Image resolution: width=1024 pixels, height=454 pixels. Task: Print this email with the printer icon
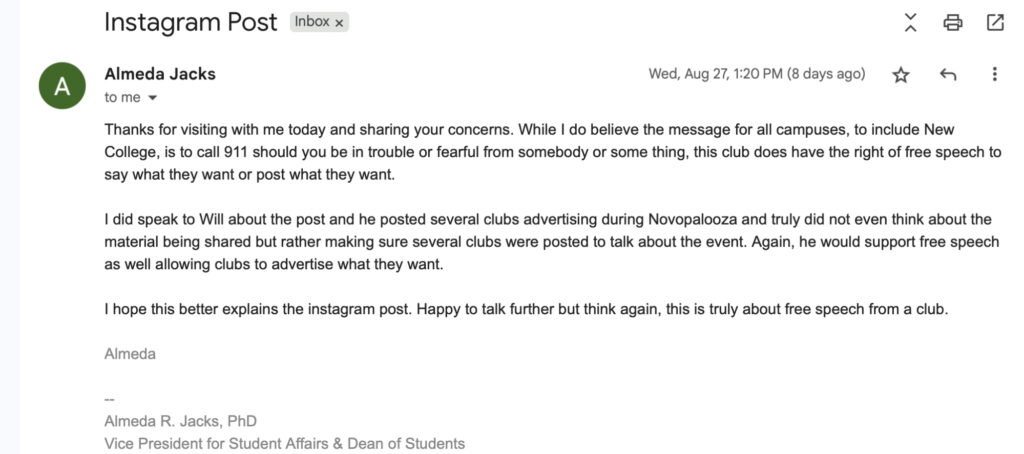tap(953, 22)
